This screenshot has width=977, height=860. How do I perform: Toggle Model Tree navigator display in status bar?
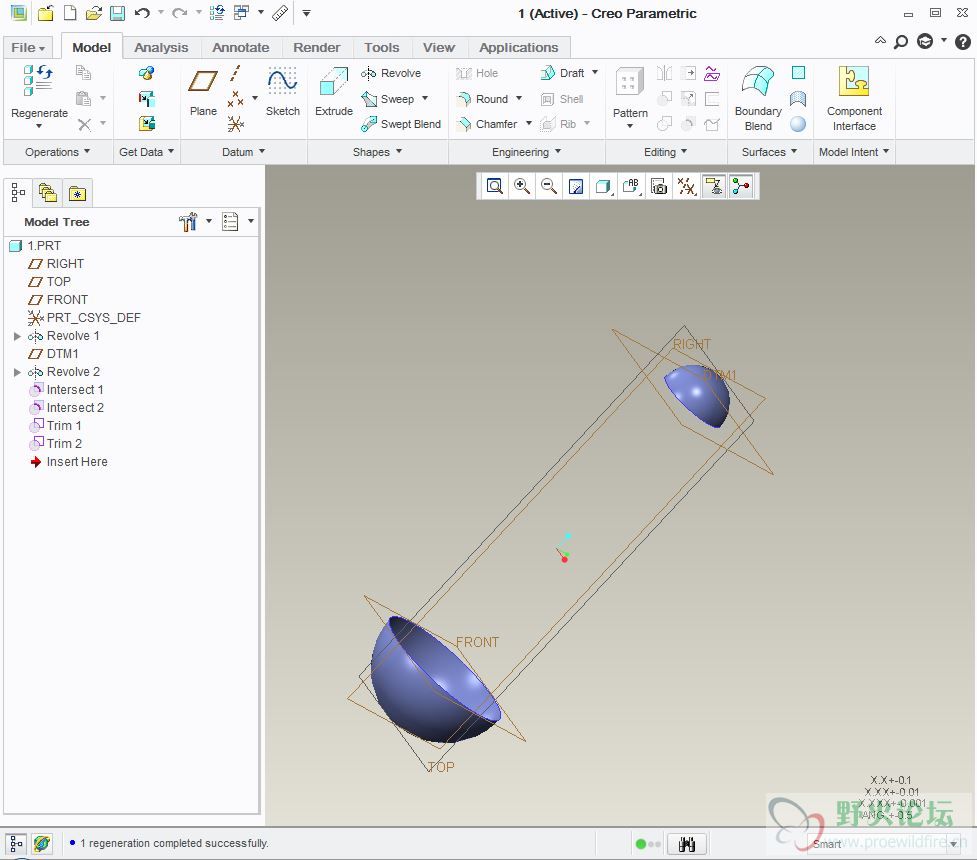pos(16,844)
